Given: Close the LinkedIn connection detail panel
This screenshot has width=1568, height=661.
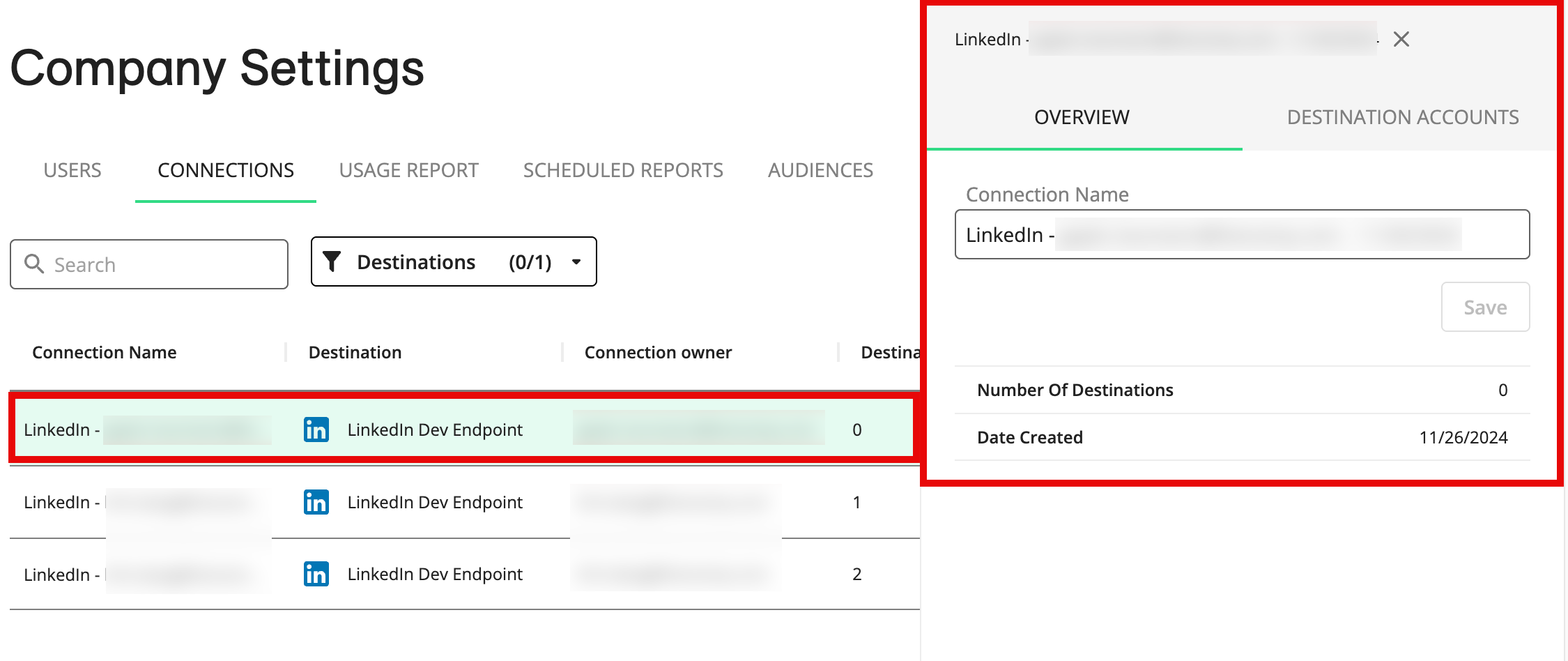Looking at the screenshot, I should (x=1401, y=39).
